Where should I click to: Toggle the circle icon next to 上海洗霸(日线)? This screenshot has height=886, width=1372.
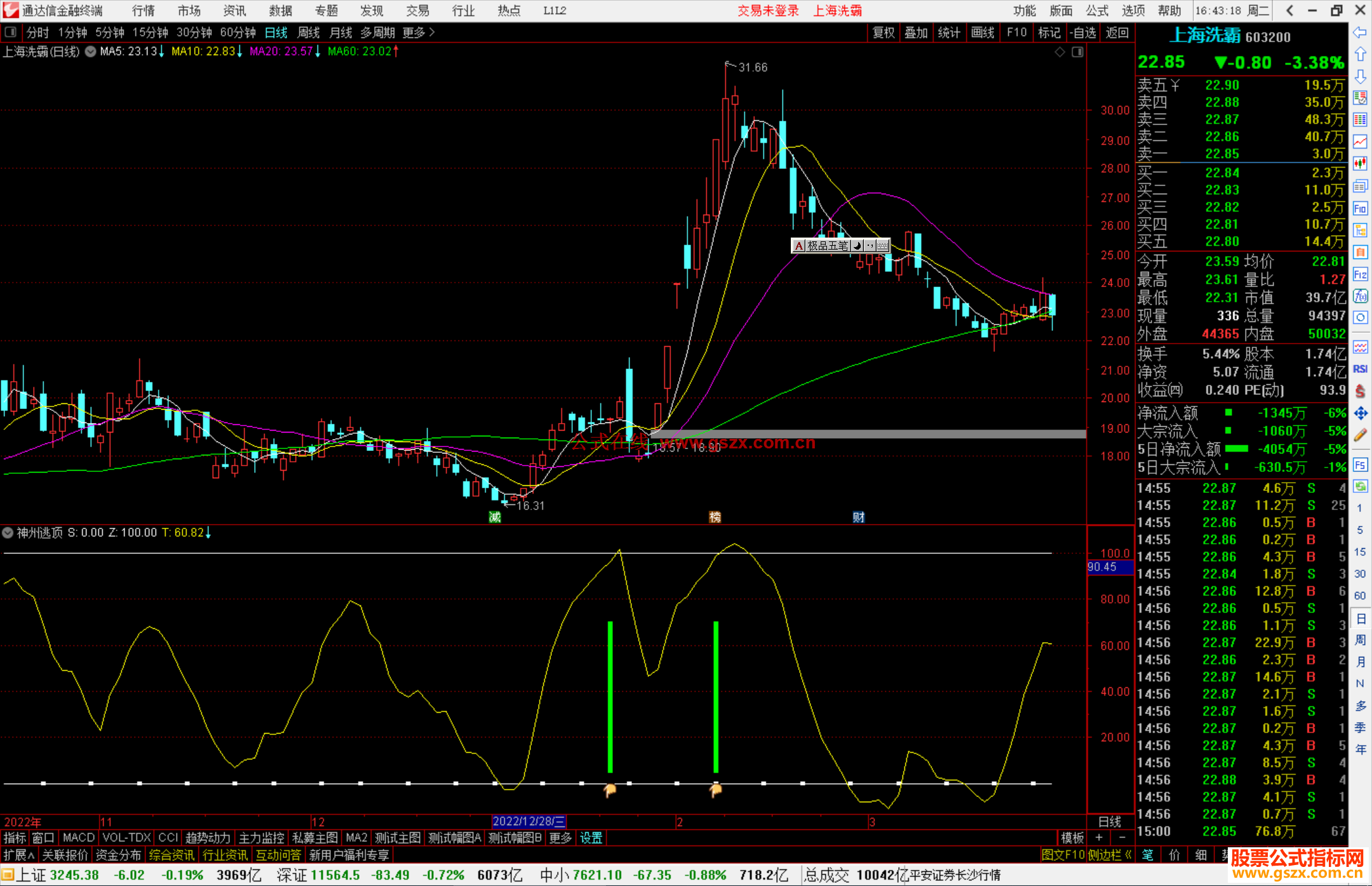pyautogui.click(x=90, y=51)
